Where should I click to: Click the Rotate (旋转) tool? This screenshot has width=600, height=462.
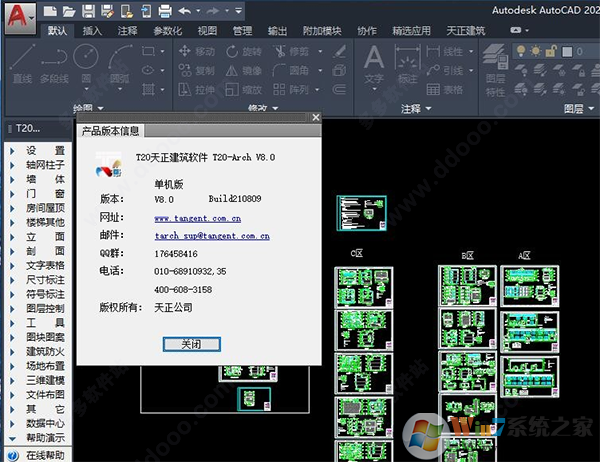(244, 51)
